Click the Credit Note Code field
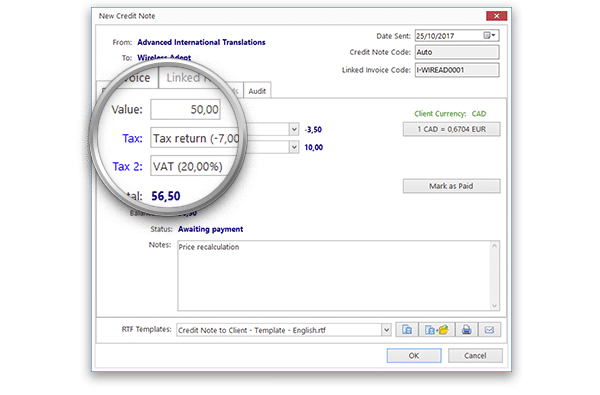The height and width of the screenshot is (395, 600). [457, 52]
